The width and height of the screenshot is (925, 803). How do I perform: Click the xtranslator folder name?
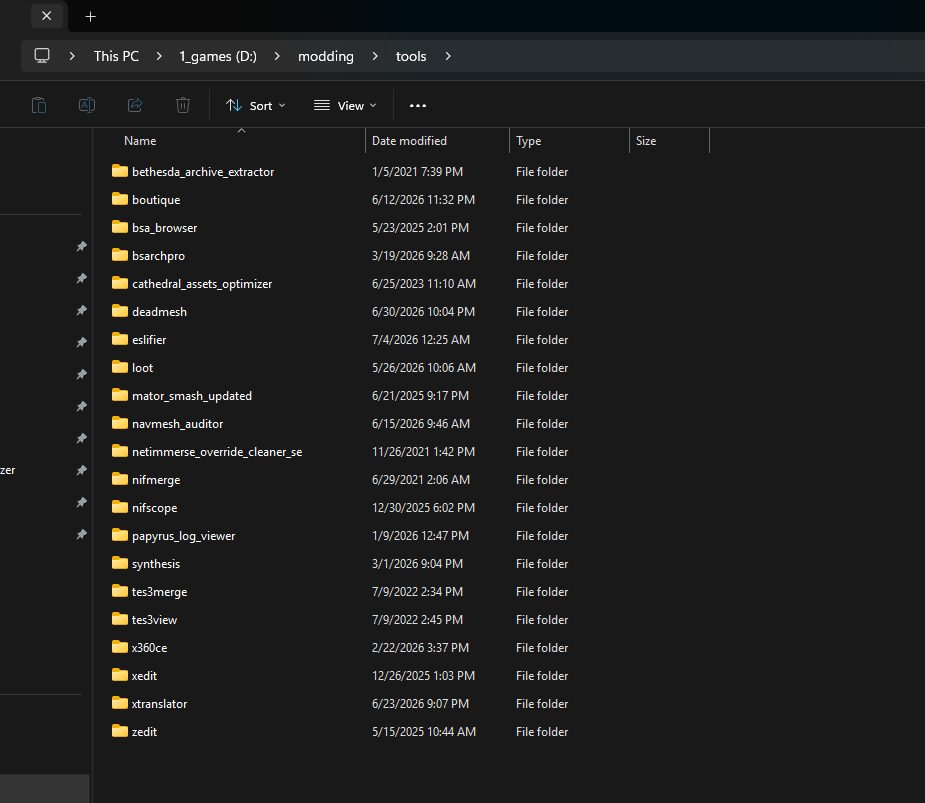tap(159, 703)
